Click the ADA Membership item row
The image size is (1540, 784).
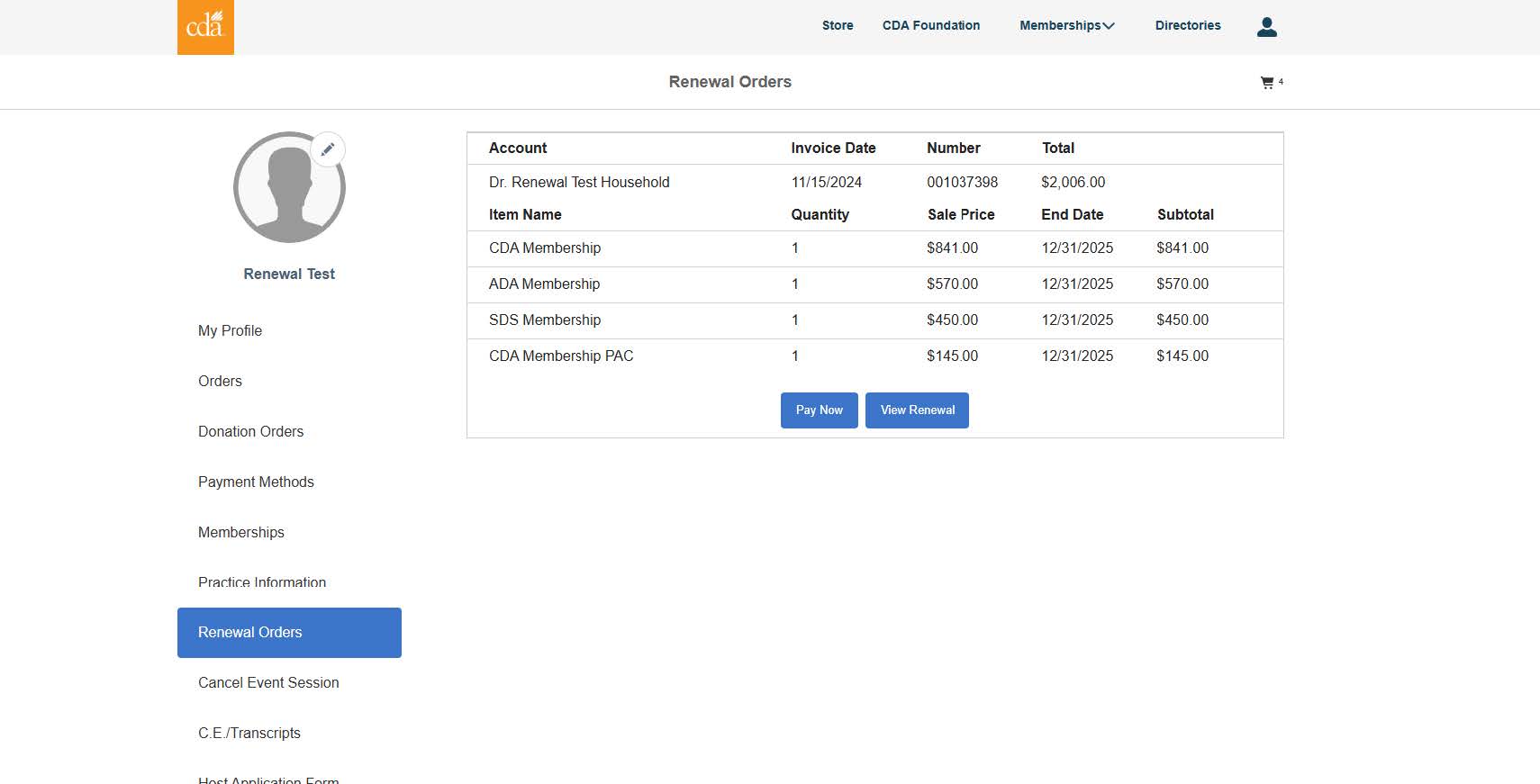tap(874, 284)
